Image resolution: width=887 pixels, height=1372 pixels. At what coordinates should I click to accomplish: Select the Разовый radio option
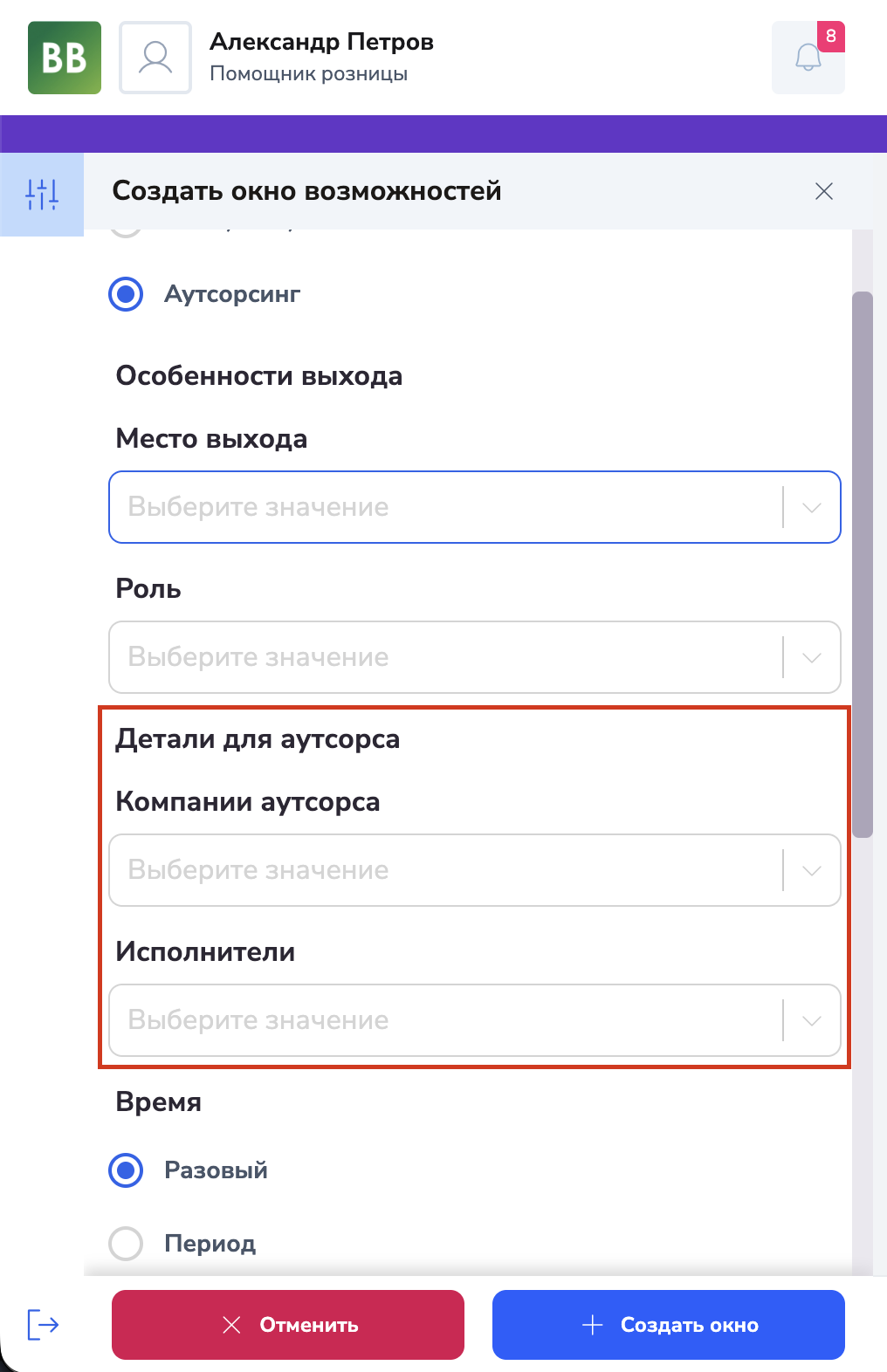pos(126,1170)
